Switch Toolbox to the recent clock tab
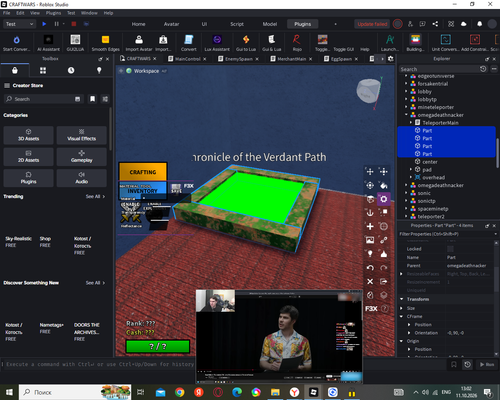The image size is (500, 400). [71, 70]
